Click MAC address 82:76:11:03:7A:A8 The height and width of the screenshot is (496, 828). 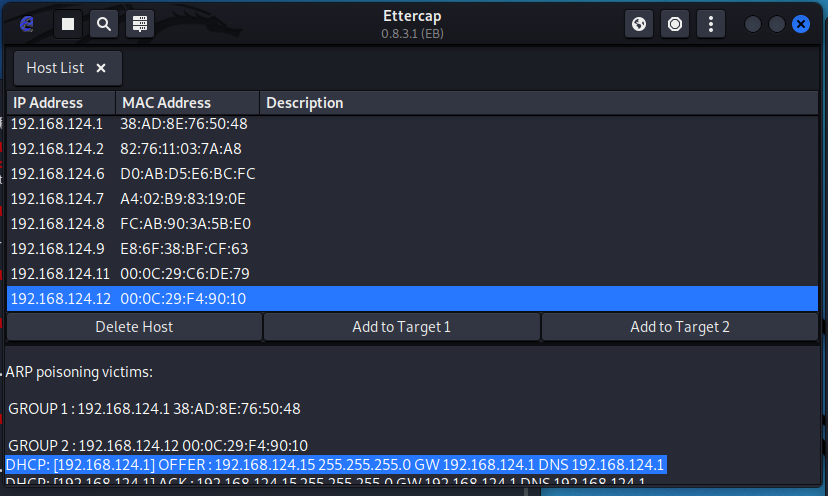[x=181, y=149]
